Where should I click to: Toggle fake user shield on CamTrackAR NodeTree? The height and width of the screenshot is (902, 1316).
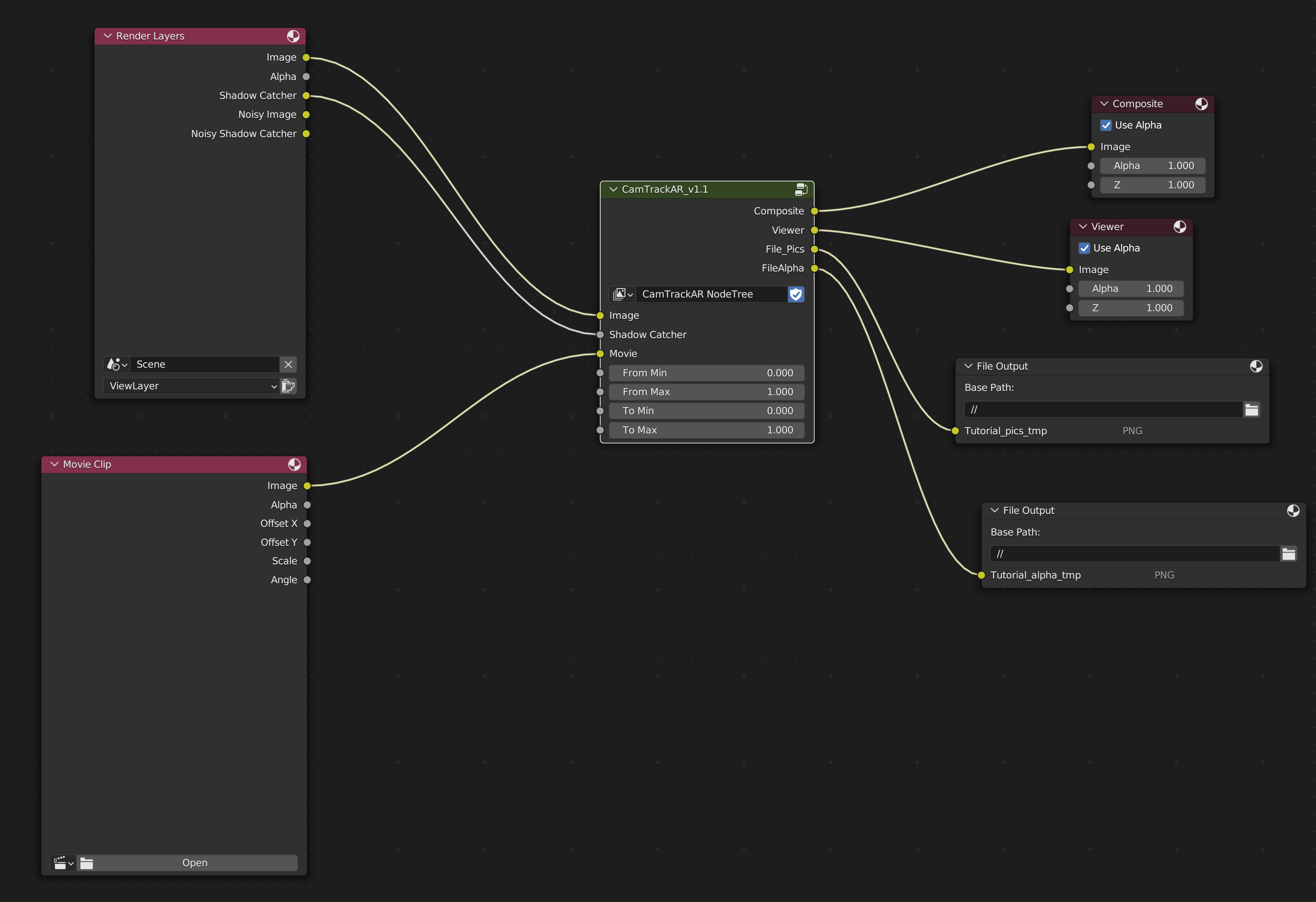pos(796,294)
